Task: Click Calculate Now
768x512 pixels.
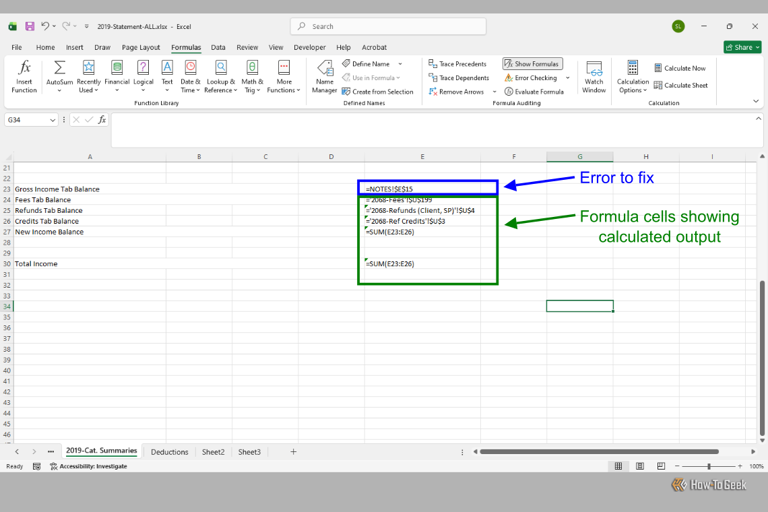Action: coord(680,68)
